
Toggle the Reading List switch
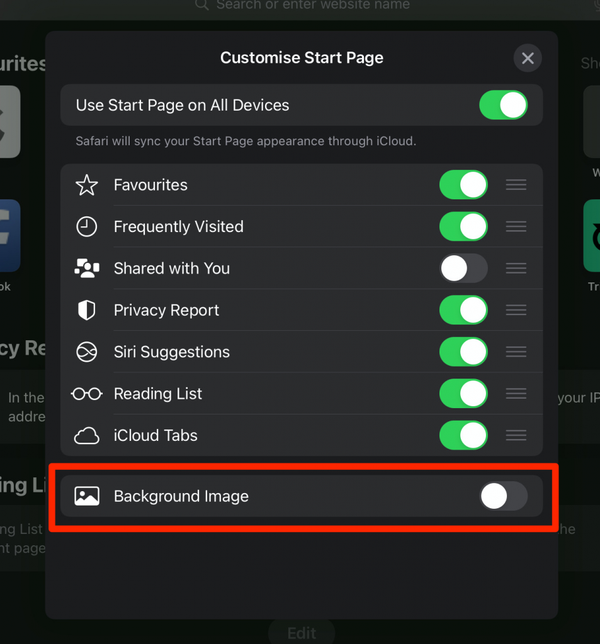463,393
